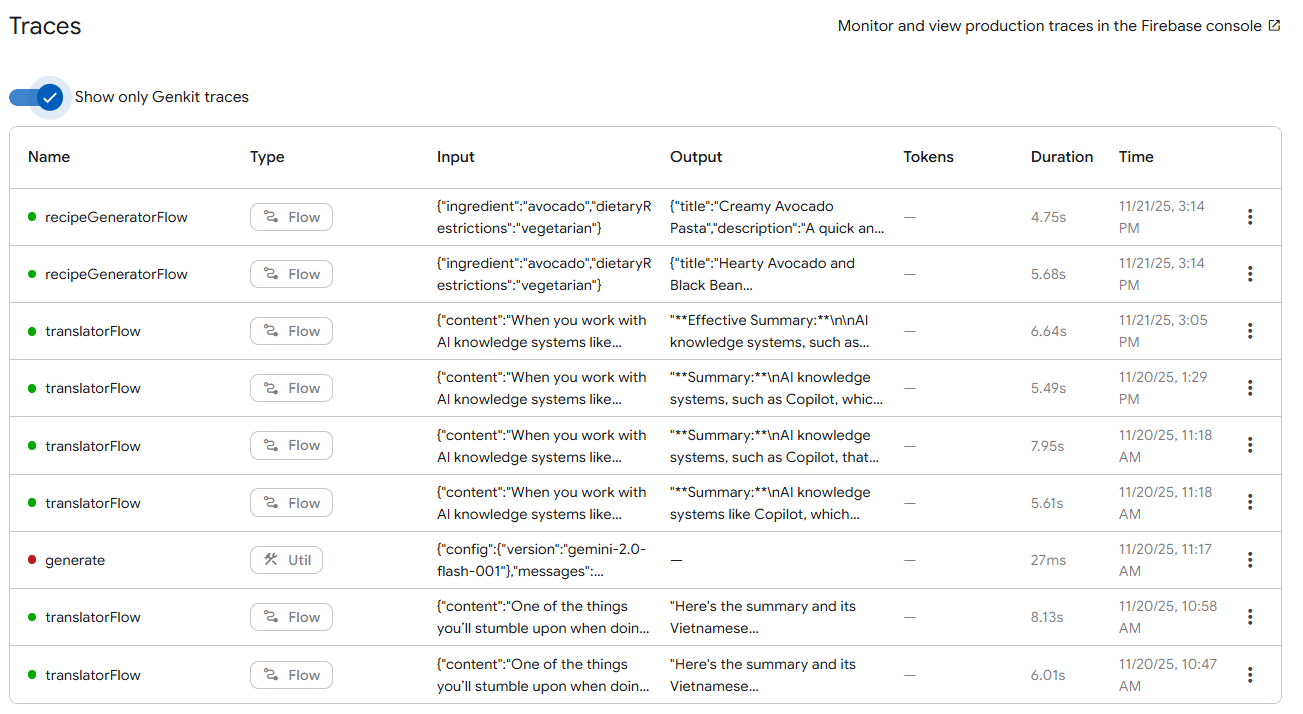The width and height of the screenshot is (1303, 714).
Task: Click the external link icon beside Firebase console
Action: (1274, 26)
